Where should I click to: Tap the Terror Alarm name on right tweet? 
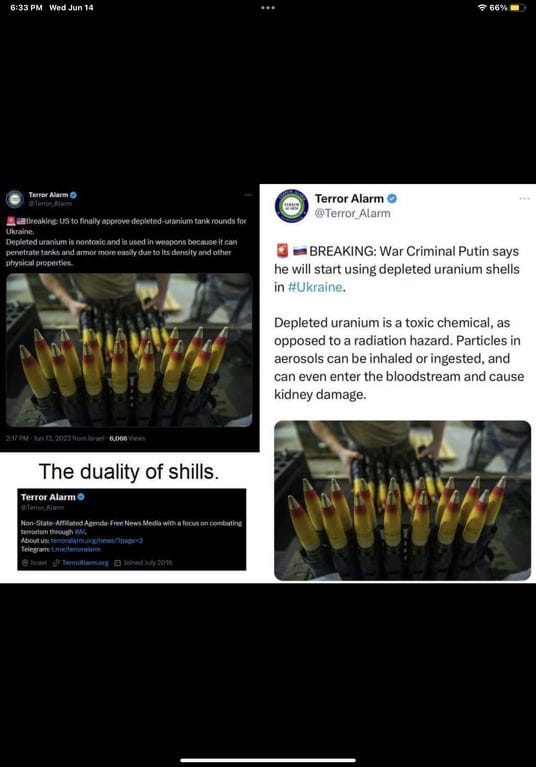tap(349, 199)
